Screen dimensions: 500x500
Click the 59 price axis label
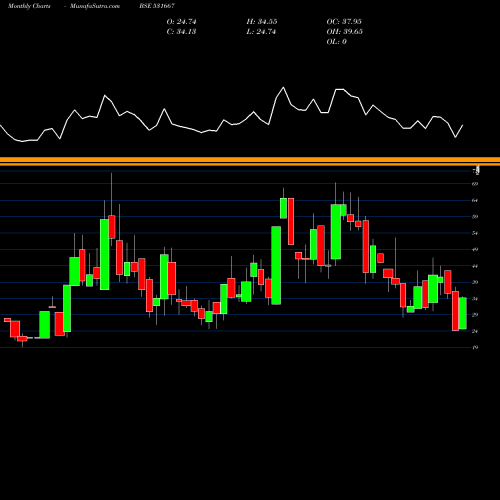(x=475, y=217)
